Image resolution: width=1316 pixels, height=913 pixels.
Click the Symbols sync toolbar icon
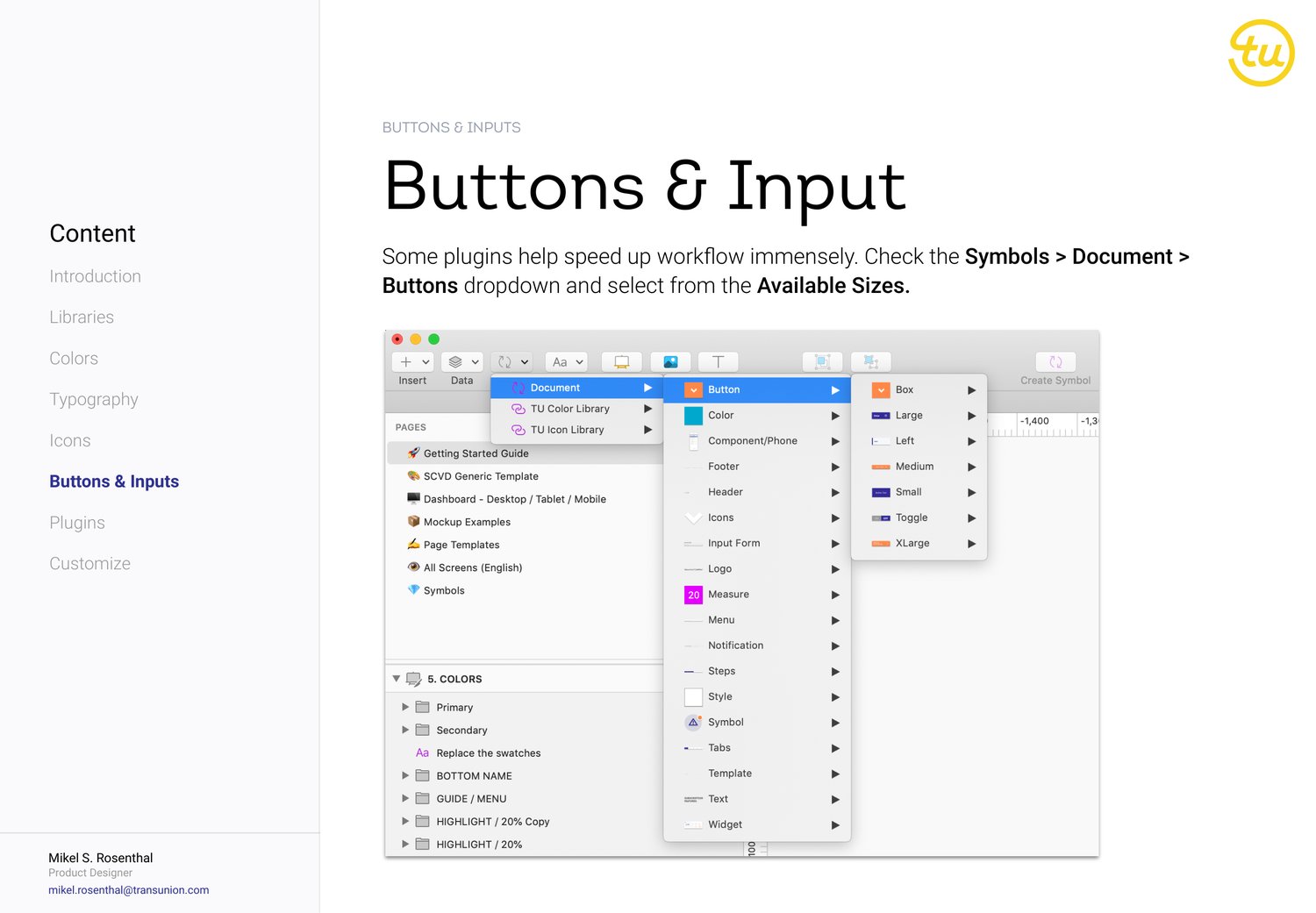coord(504,361)
